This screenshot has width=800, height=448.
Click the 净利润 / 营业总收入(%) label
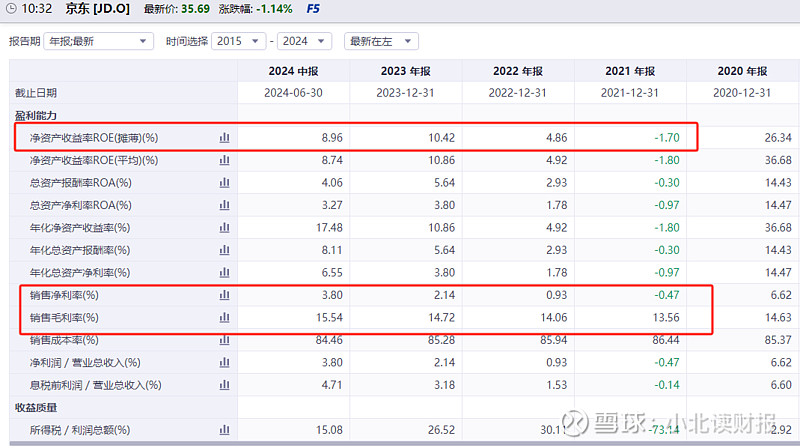pyautogui.click(x=85, y=362)
